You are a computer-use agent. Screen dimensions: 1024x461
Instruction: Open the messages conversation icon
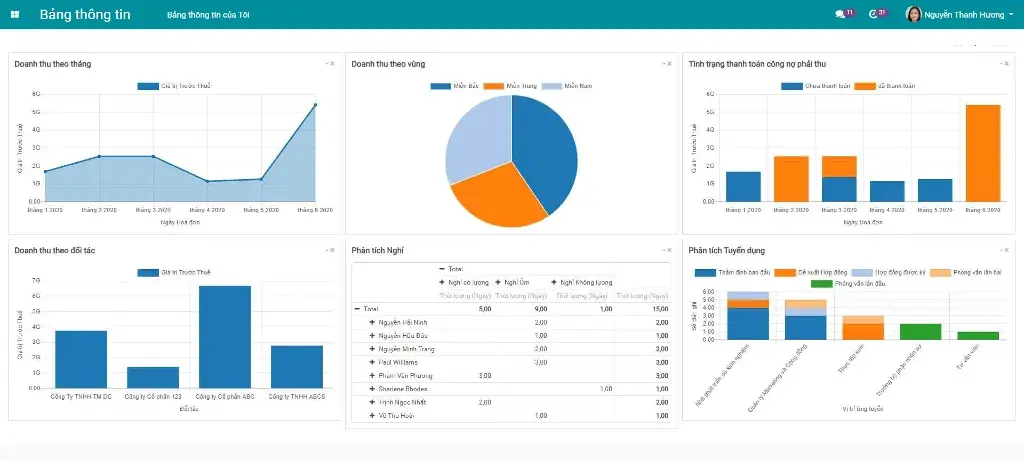840,15
